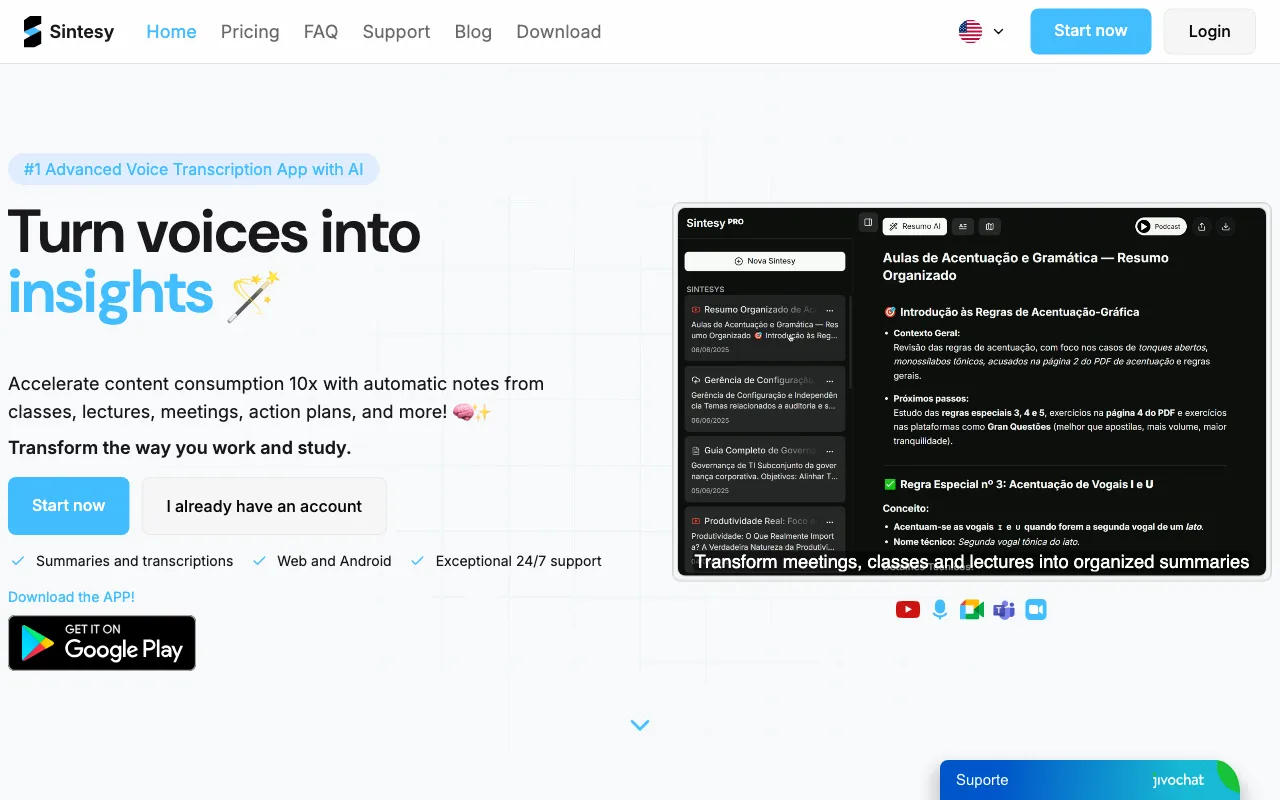Click the share icon in the preview
Viewport: 1280px width, 800px height.
(1202, 227)
